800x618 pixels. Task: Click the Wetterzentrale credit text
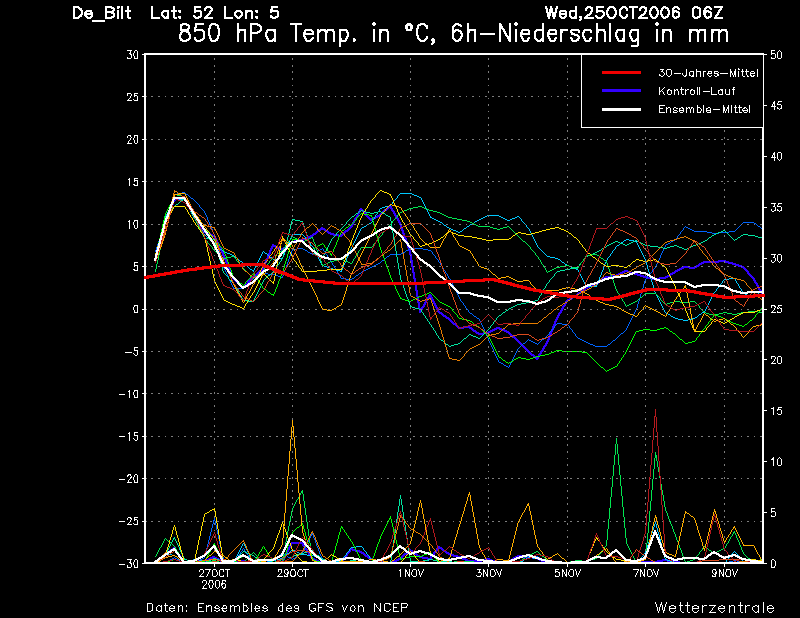coord(715,607)
